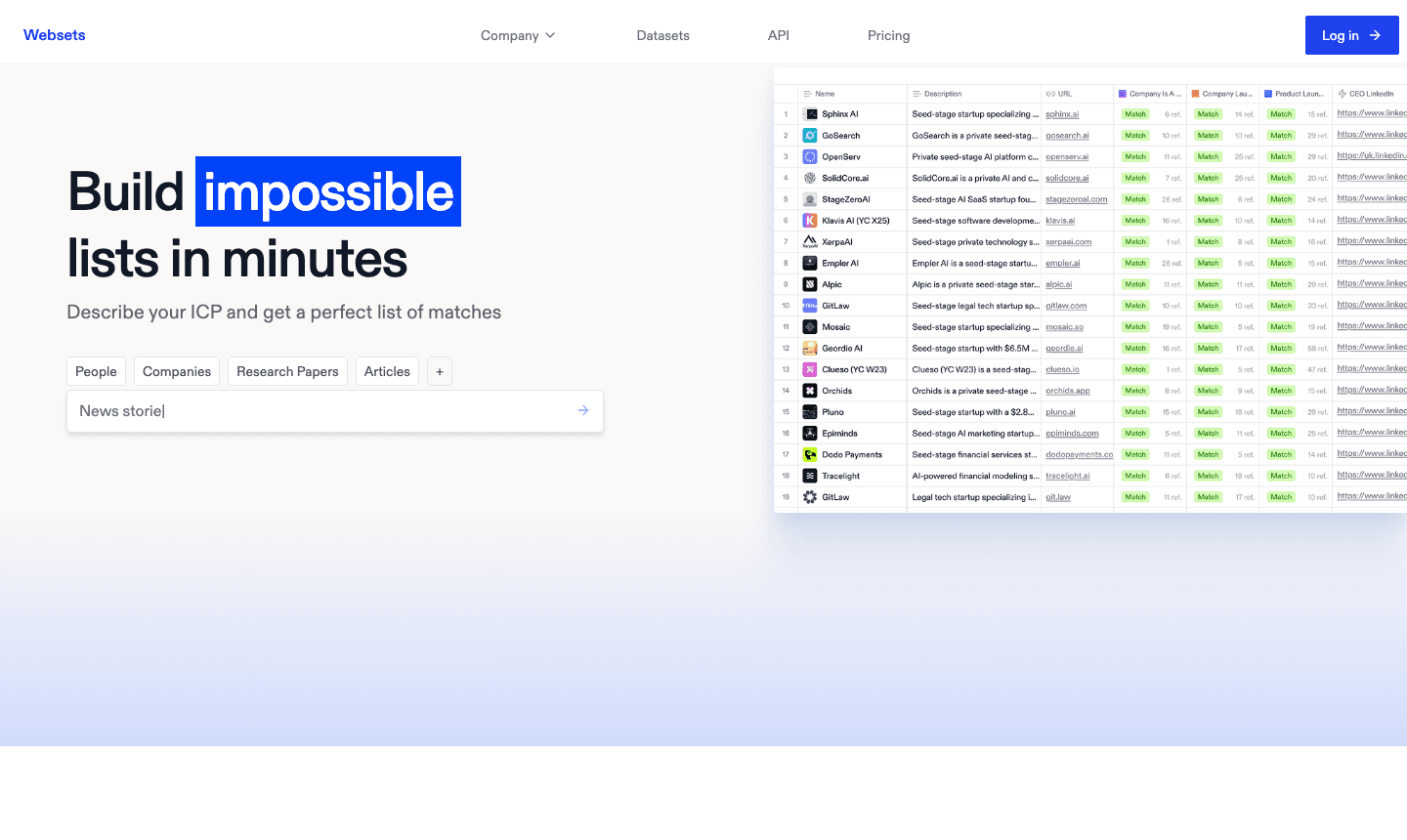Focus the list description search field
The height and width of the screenshot is (840, 1407).
[335, 411]
